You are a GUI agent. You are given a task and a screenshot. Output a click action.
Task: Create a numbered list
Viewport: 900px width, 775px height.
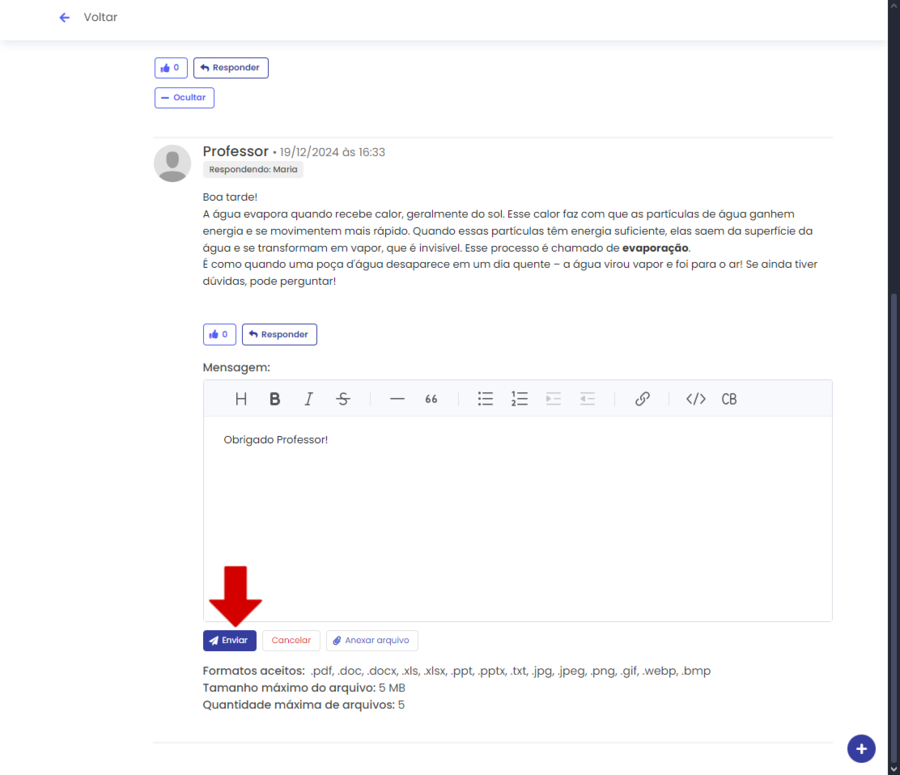tap(519, 399)
